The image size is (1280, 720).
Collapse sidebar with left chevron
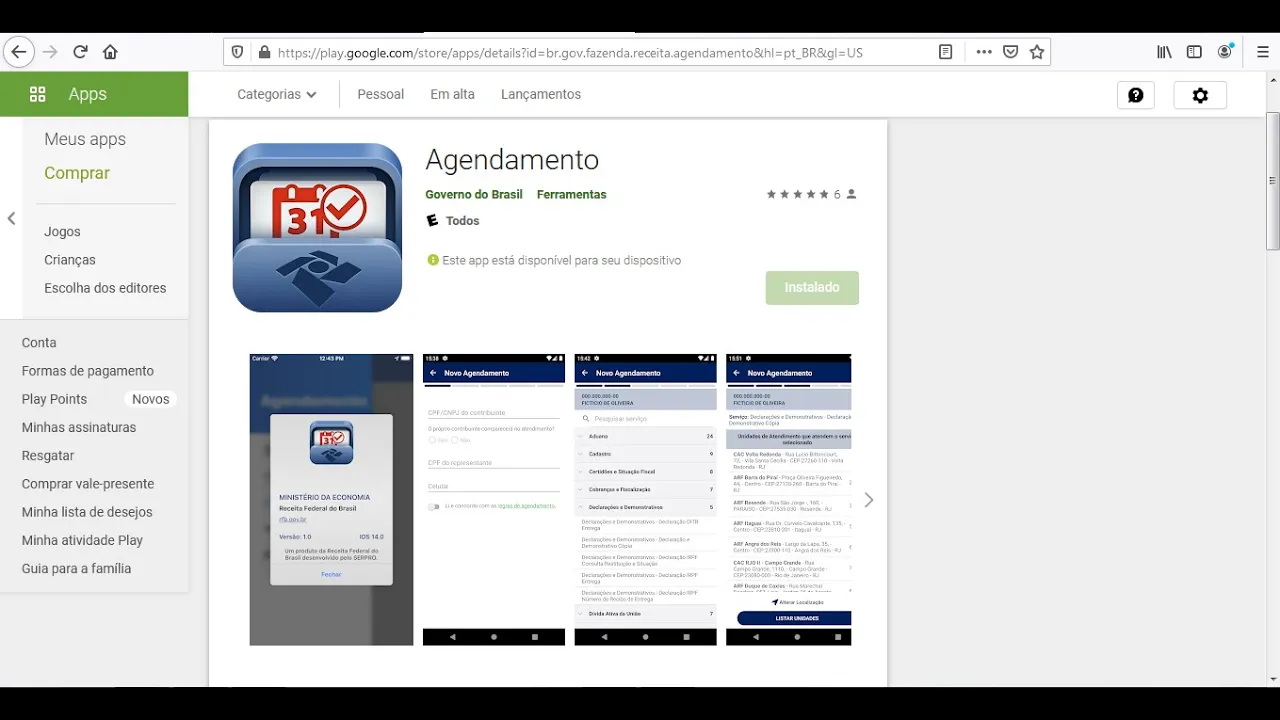(11, 218)
